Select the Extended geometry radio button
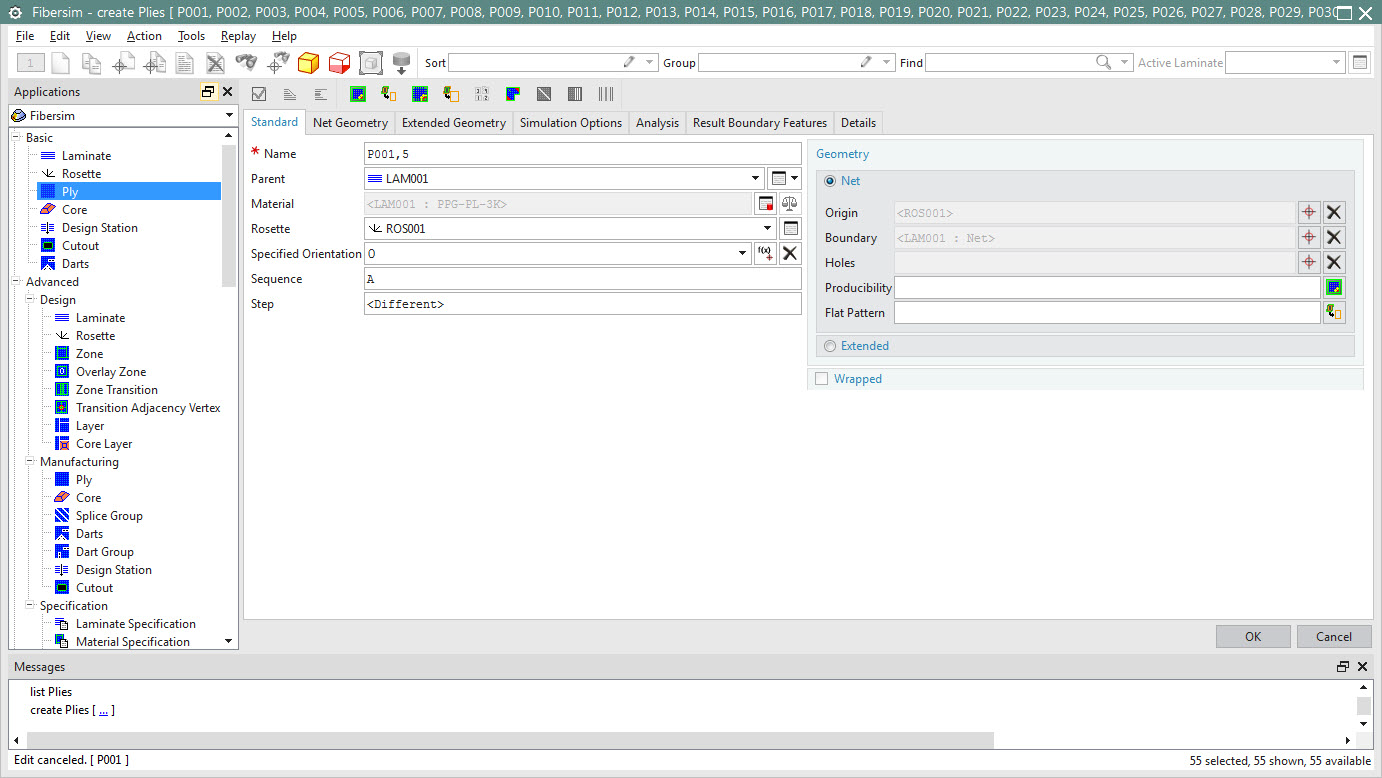The width and height of the screenshot is (1382, 778). tap(830, 345)
